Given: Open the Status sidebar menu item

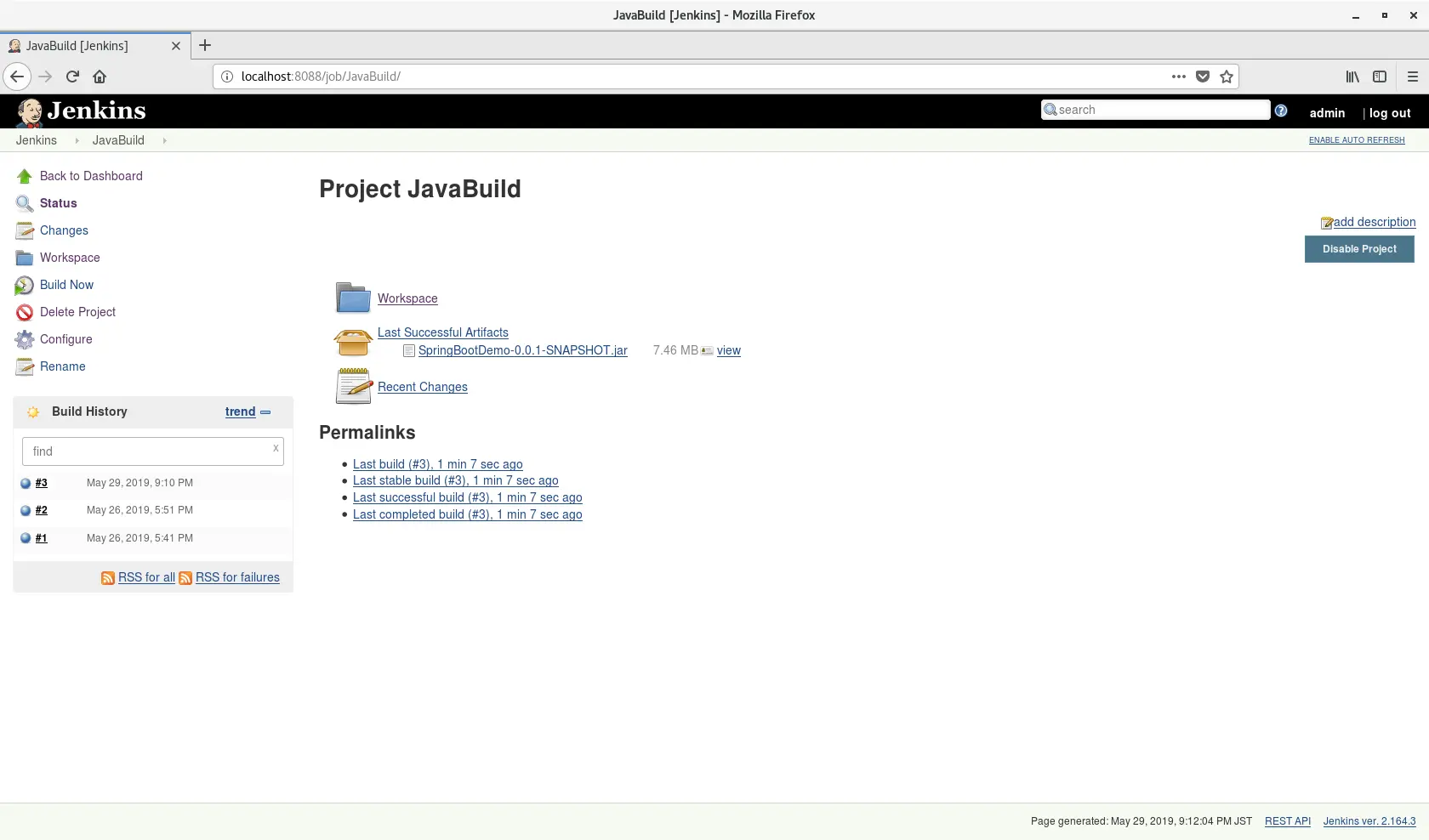Looking at the screenshot, I should pyautogui.click(x=58, y=203).
